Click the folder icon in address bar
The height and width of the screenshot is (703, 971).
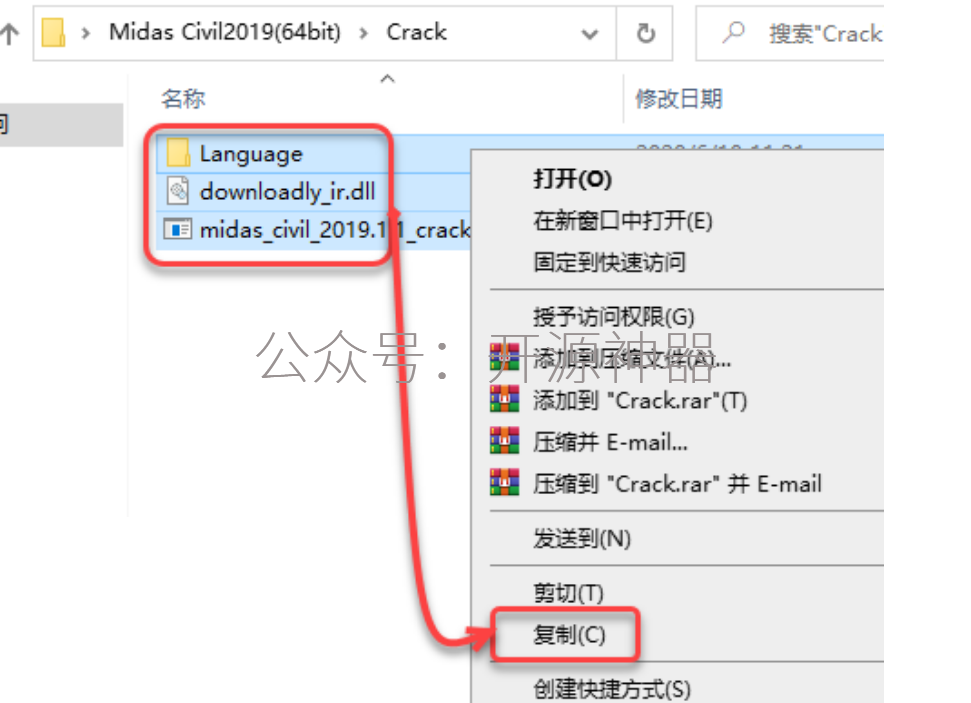pos(53,33)
